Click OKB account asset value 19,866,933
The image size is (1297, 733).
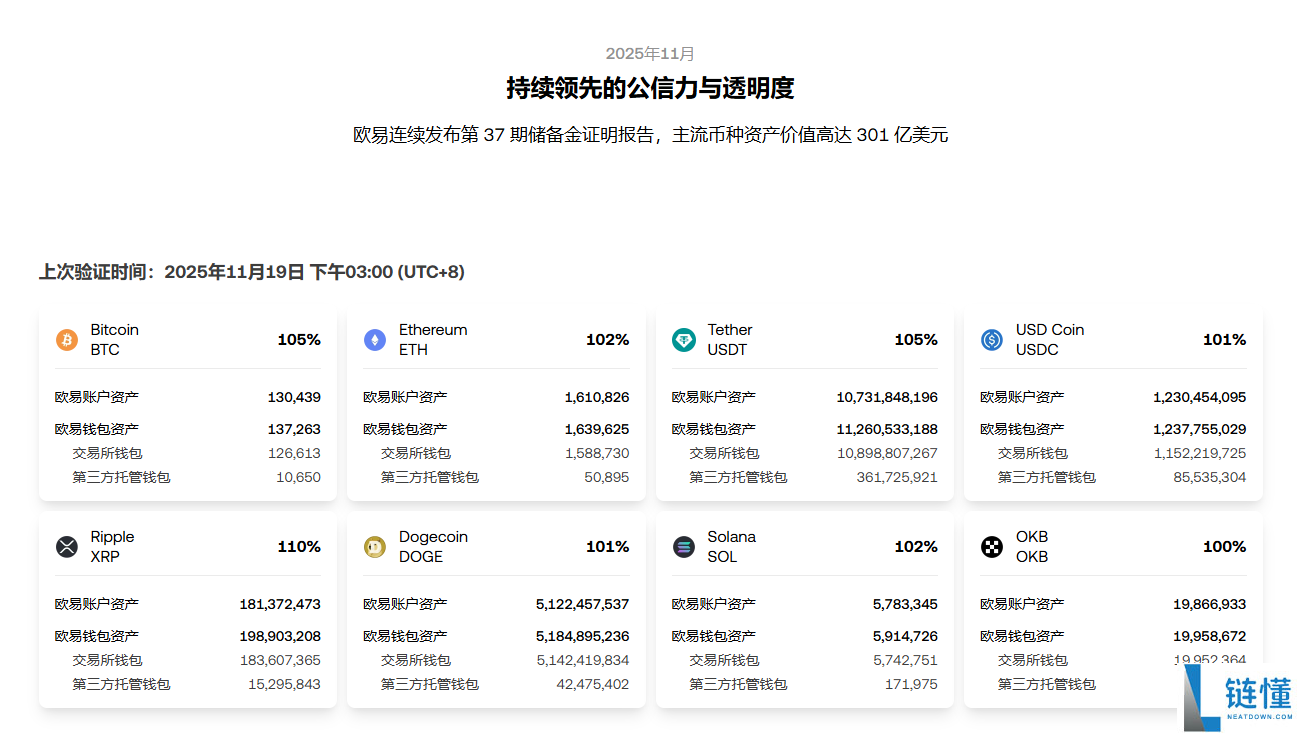point(1210,604)
